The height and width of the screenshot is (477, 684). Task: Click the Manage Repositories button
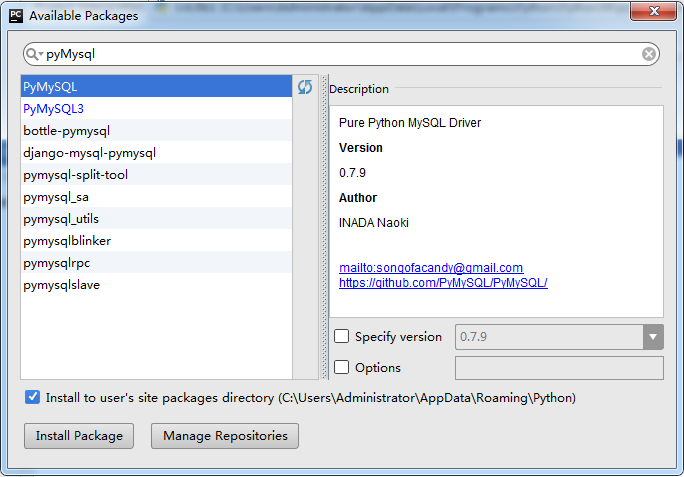tap(225, 436)
